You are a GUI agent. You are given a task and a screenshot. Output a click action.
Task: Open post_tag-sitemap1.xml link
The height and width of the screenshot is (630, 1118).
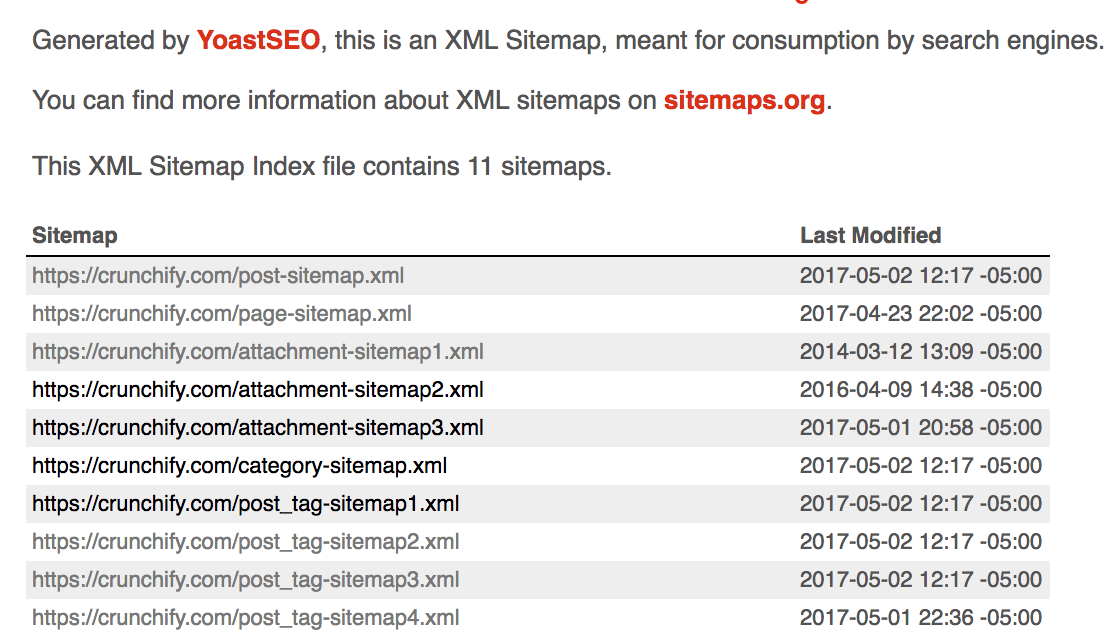point(245,504)
